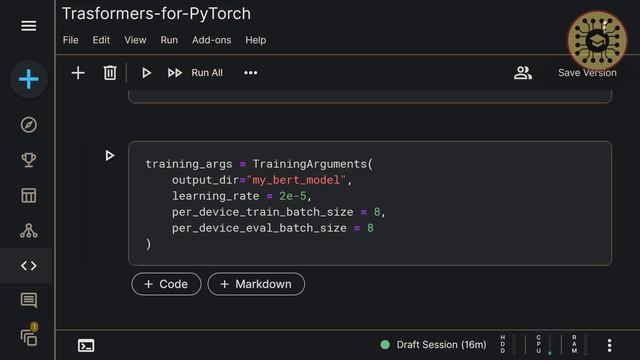The width and height of the screenshot is (640, 360).
Task: Open the View menu
Action: coord(135,40)
